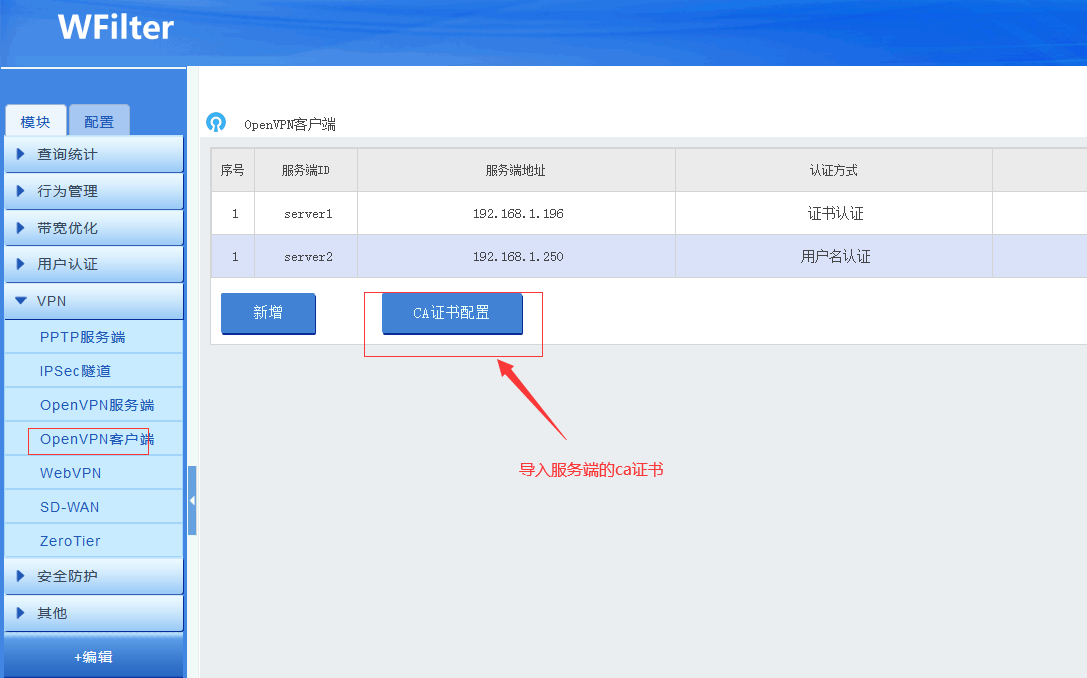
Task: Collapse sidebar using the splitter arrow handle
Action: [x=192, y=500]
